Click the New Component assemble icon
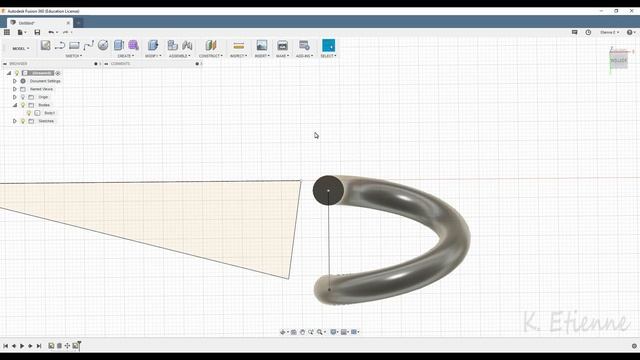Image resolution: width=640 pixels, height=360 pixels. [x=173, y=45]
